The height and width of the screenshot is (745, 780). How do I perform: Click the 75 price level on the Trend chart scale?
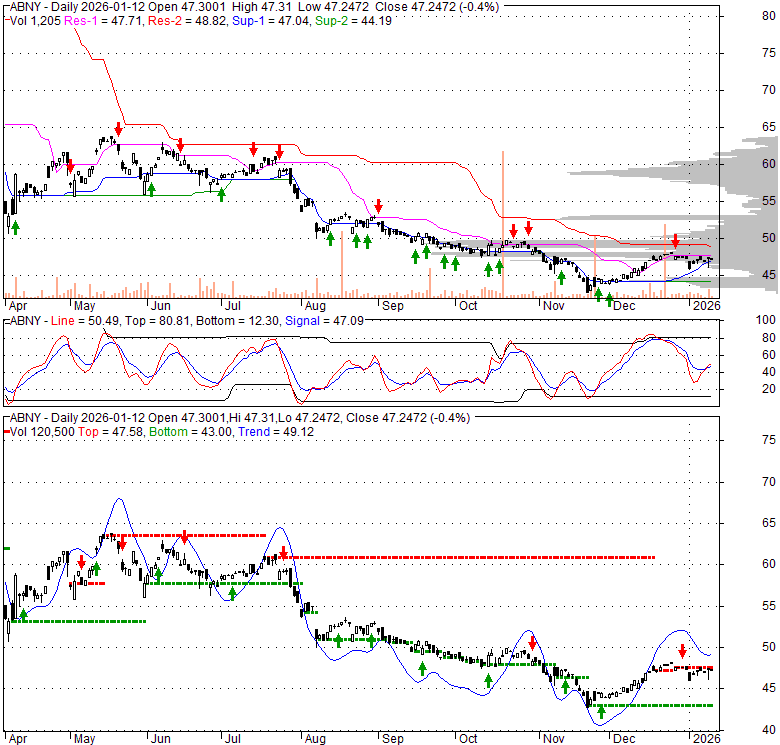[769, 440]
